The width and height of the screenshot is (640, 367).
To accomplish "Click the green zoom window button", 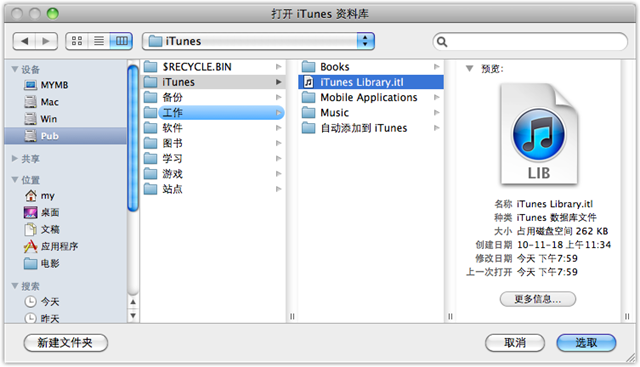I will pyautogui.click(x=53, y=13).
